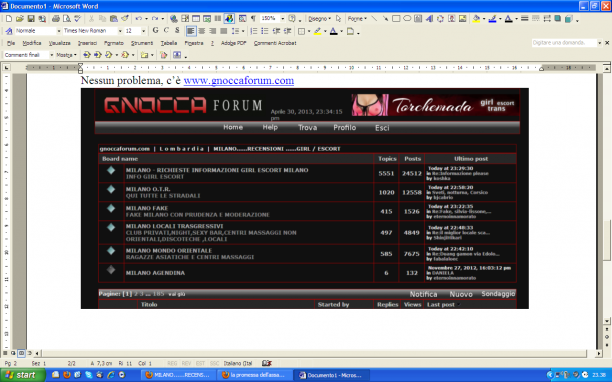
Task: Run spelling and grammar check
Action: [x=78, y=18]
